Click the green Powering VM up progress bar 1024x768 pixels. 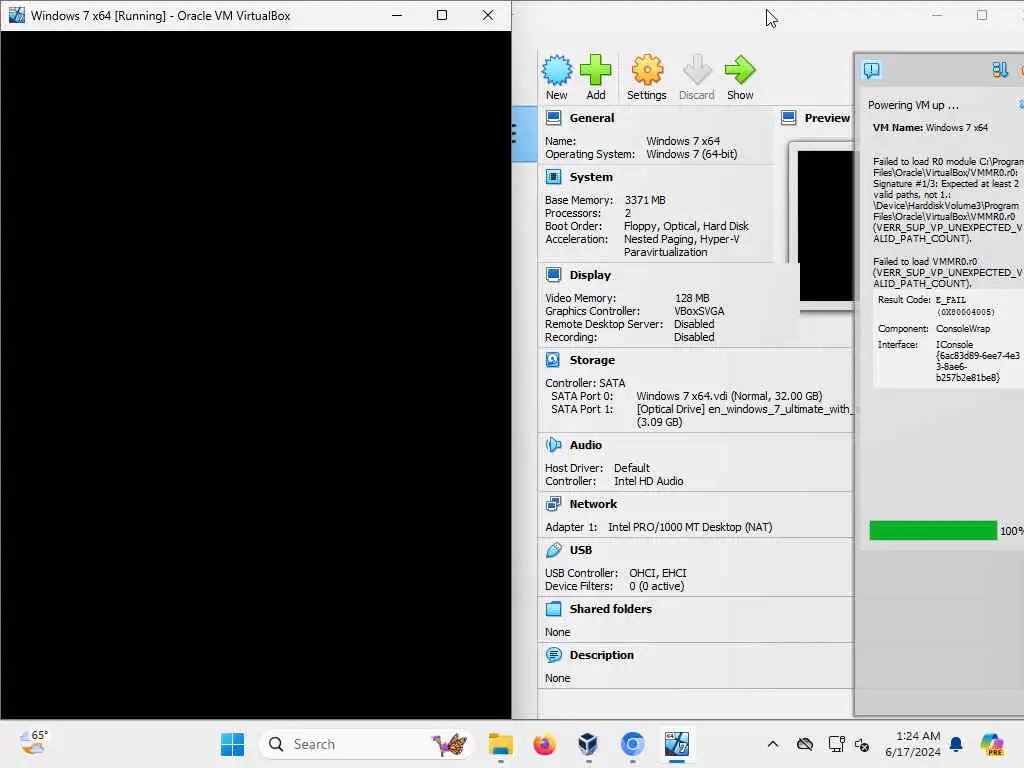click(x=933, y=530)
